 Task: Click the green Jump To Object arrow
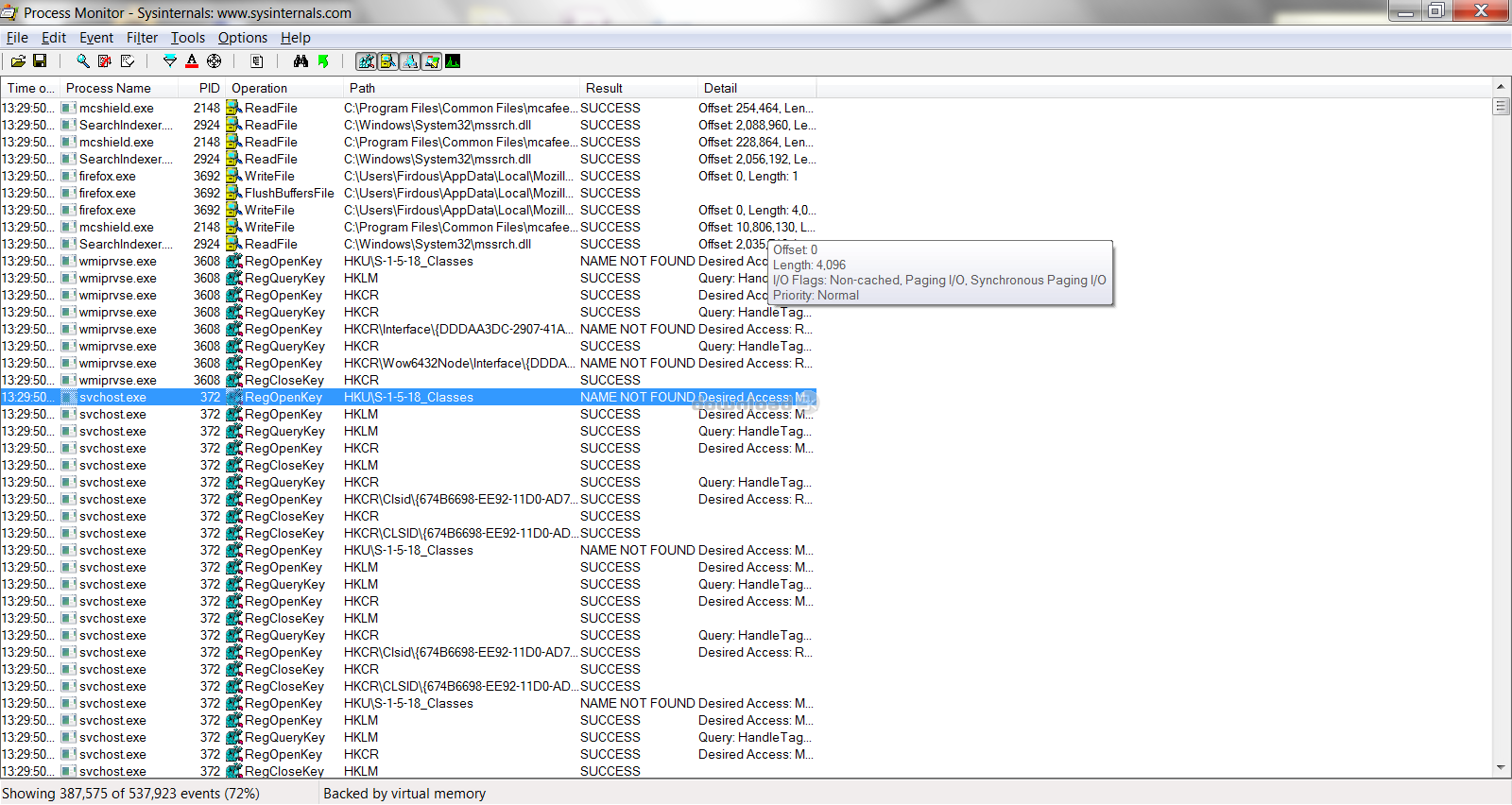(323, 61)
